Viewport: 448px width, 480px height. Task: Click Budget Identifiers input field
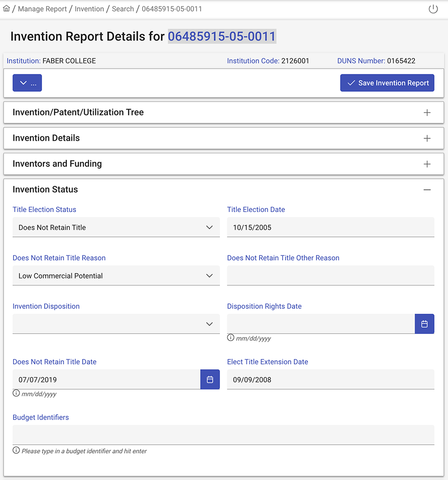pyautogui.click(x=223, y=435)
